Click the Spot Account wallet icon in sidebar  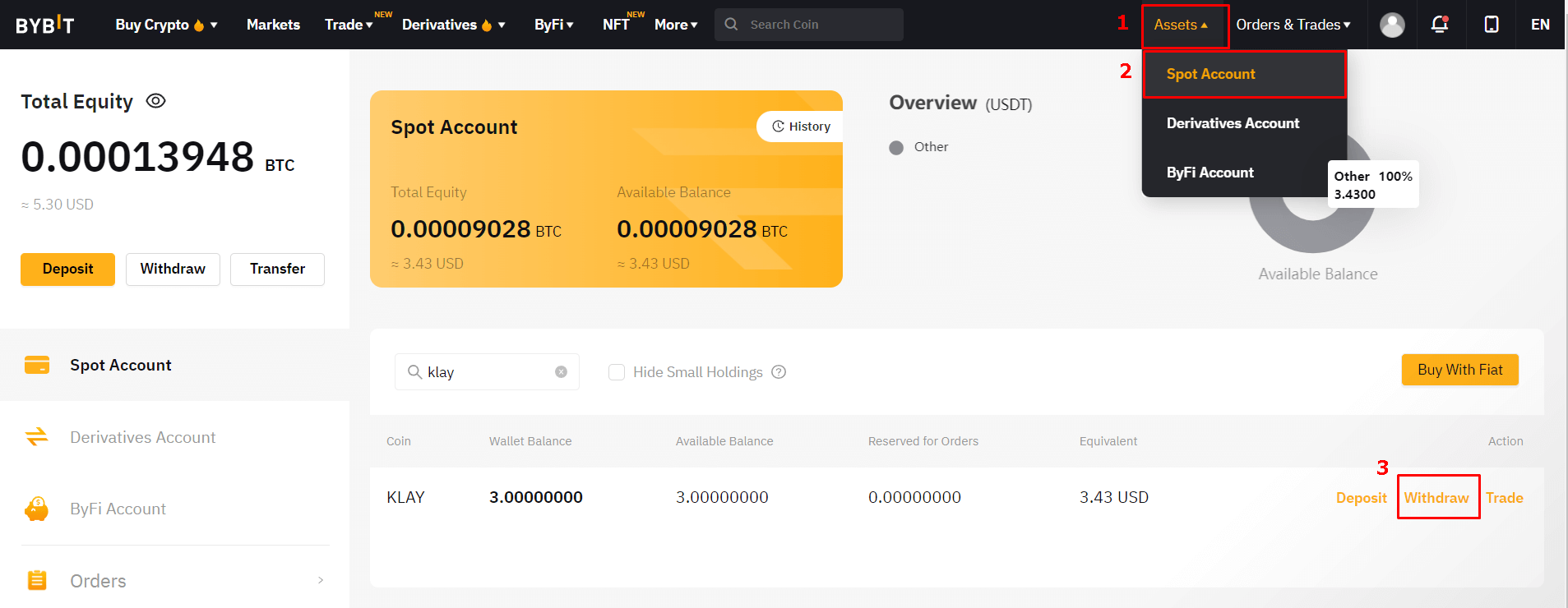37,365
